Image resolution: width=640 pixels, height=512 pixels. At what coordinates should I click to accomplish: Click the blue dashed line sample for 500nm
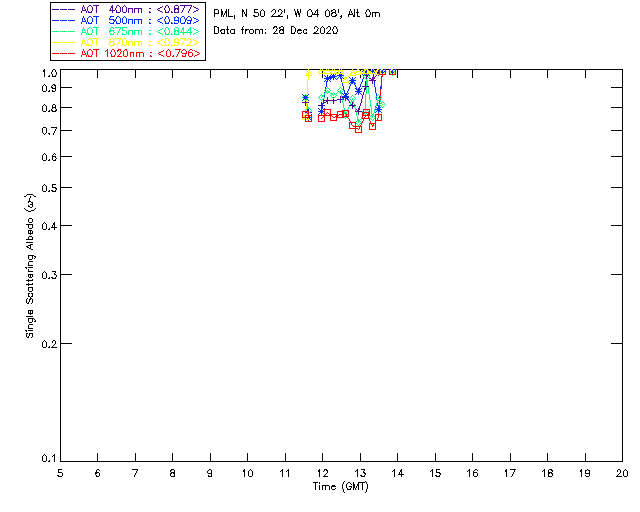click(x=63, y=21)
